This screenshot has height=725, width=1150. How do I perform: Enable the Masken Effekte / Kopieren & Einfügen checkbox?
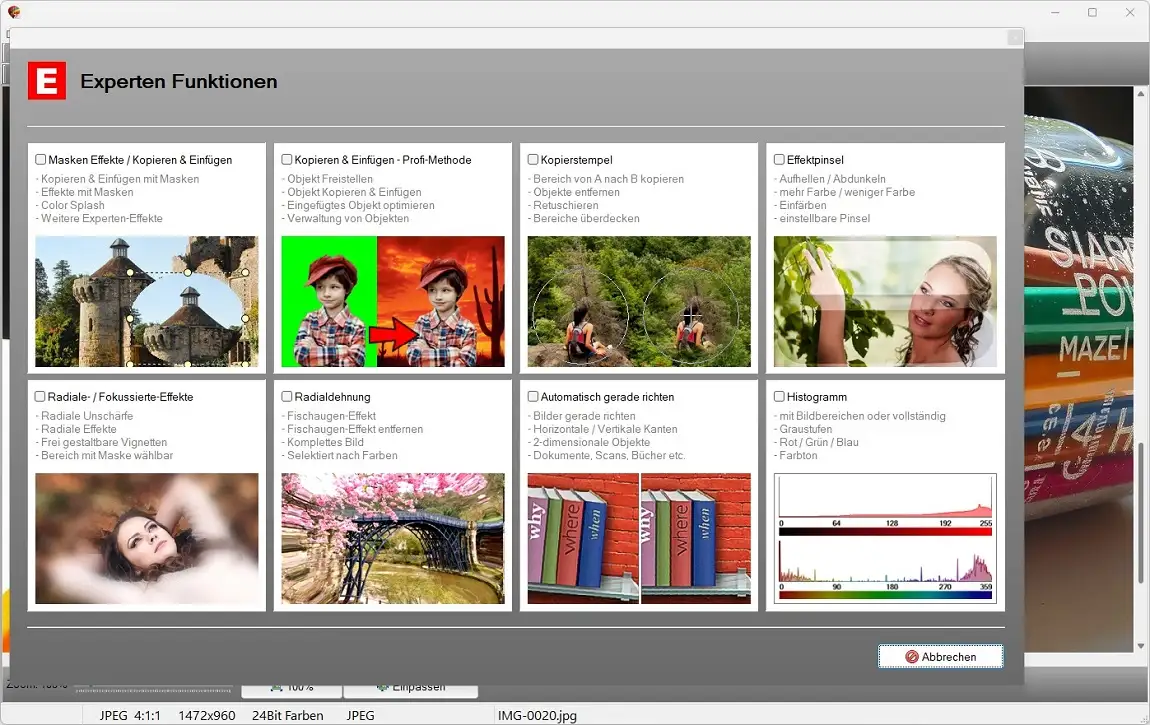40,159
